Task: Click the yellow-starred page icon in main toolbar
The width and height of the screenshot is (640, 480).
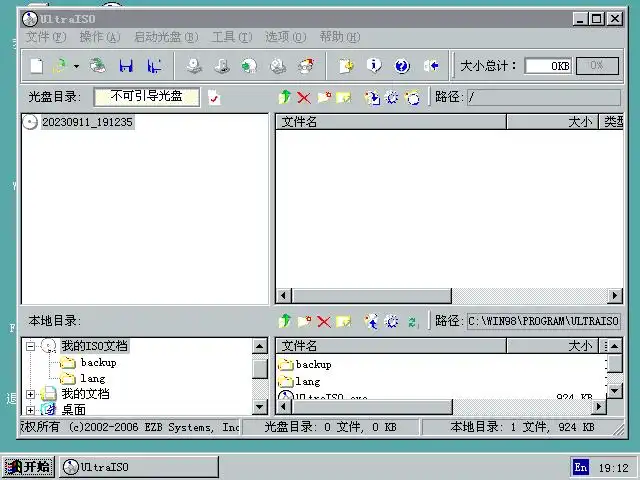Action: [346, 66]
